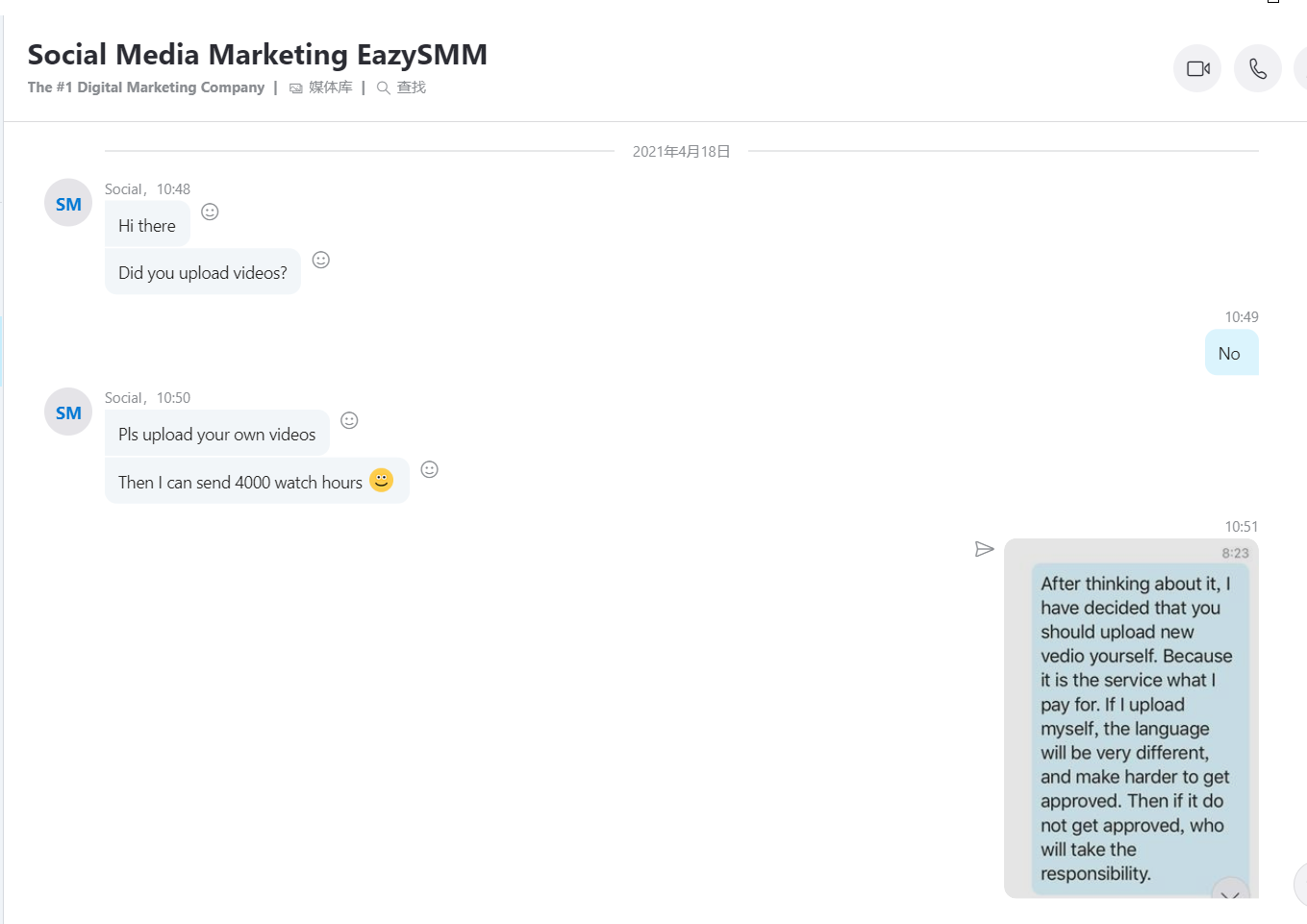
Task: Open the find (查找) search
Action: (401, 87)
